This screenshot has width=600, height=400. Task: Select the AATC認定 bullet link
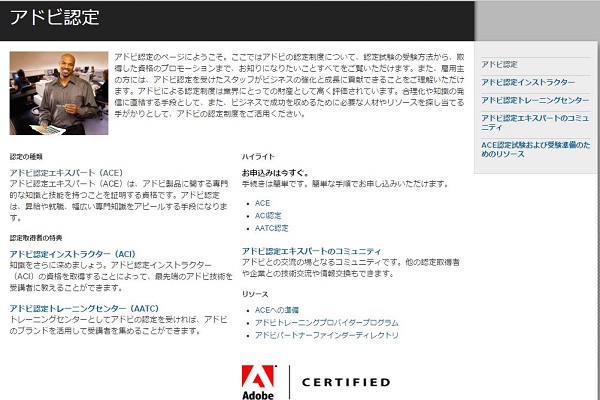pos(272,227)
